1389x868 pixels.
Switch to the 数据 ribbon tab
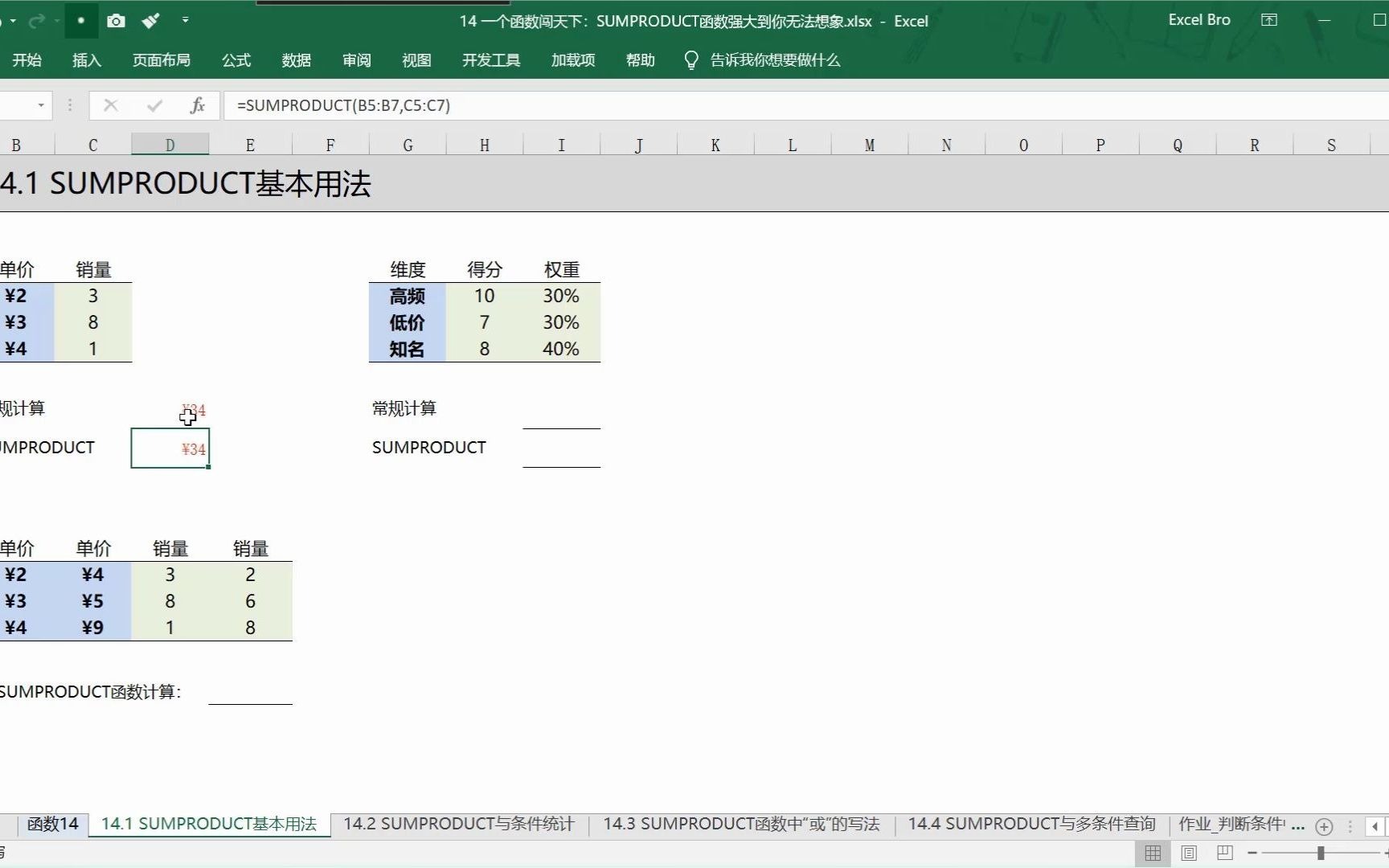coord(296,59)
